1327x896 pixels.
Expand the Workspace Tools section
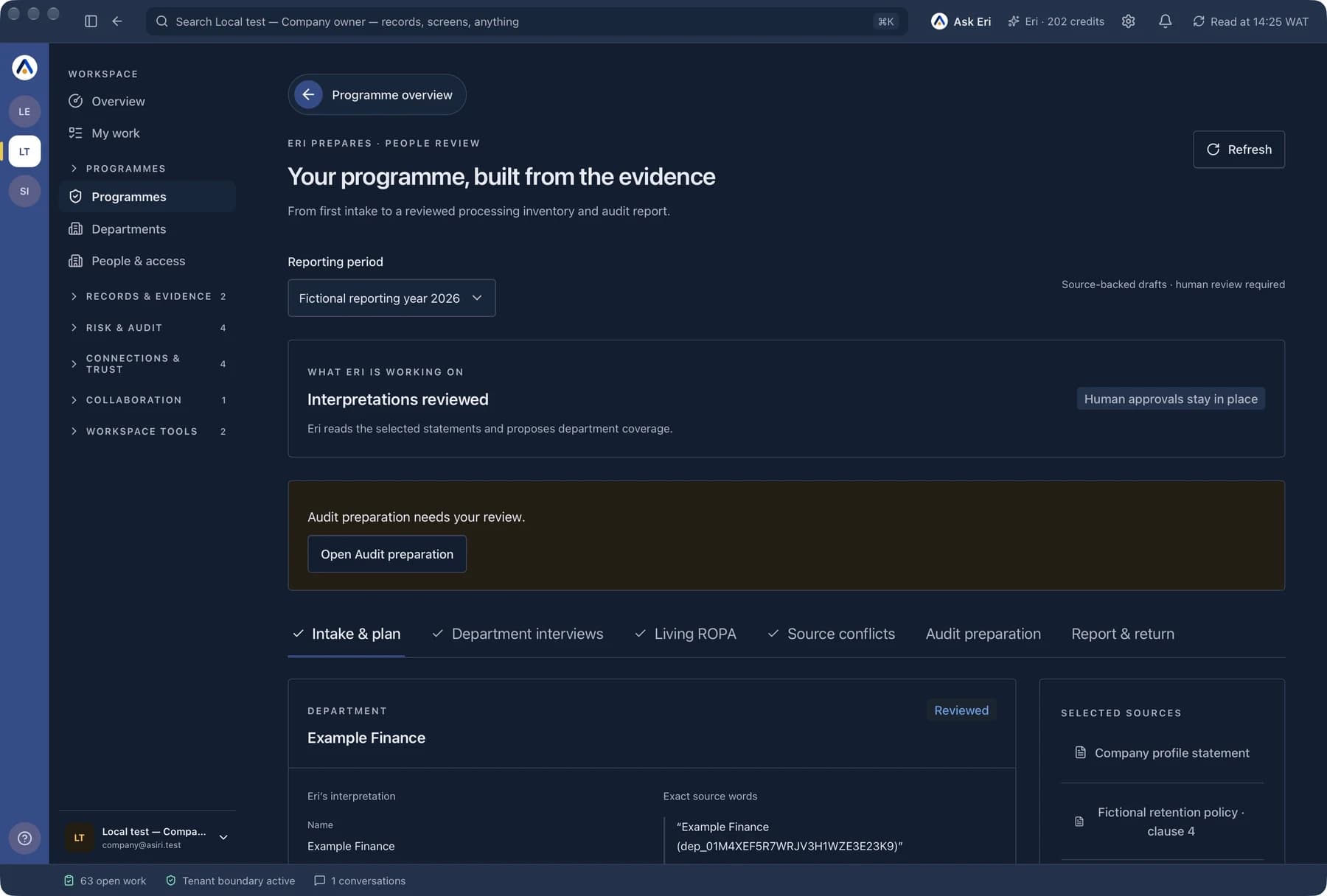click(x=147, y=431)
